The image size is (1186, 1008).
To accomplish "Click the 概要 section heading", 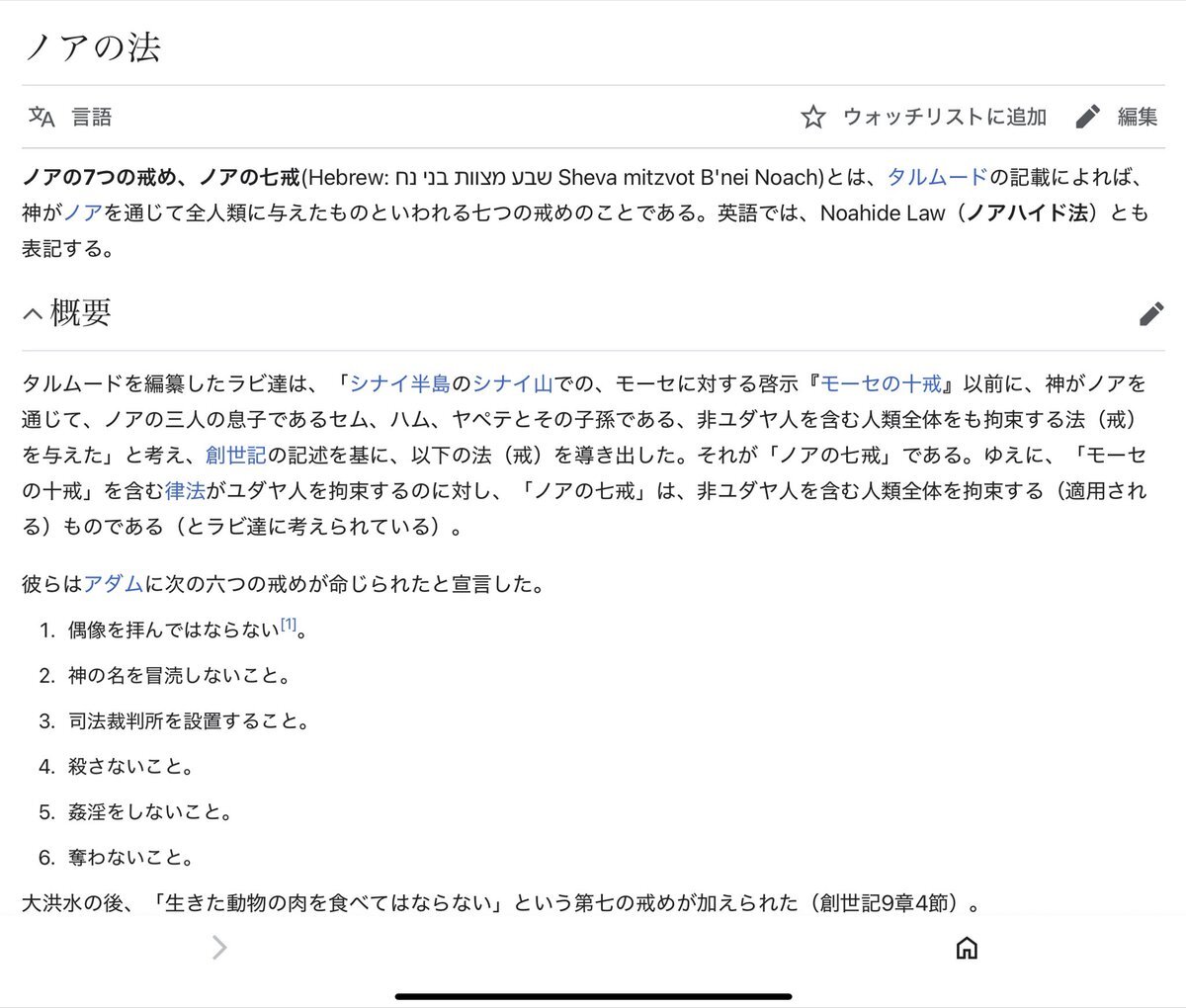I will (80, 313).
